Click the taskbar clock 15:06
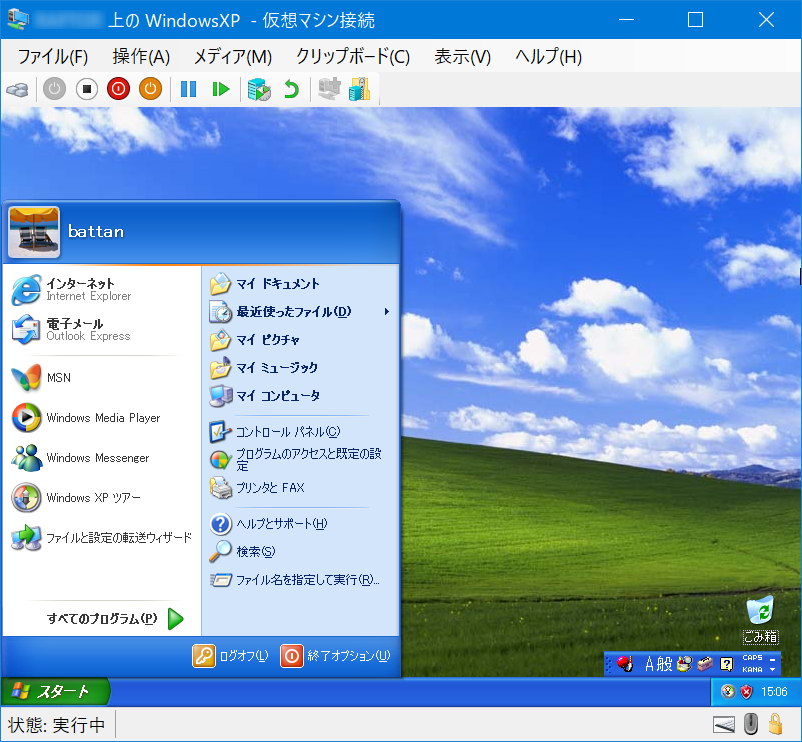The image size is (802, 742). click(x=774, y=692)
